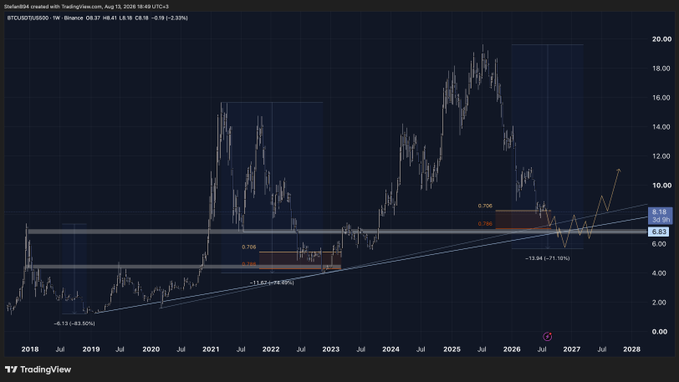Click the 12.00 price axis label
Viewport: 679px width, 382px height.
[x=661, y=156]
